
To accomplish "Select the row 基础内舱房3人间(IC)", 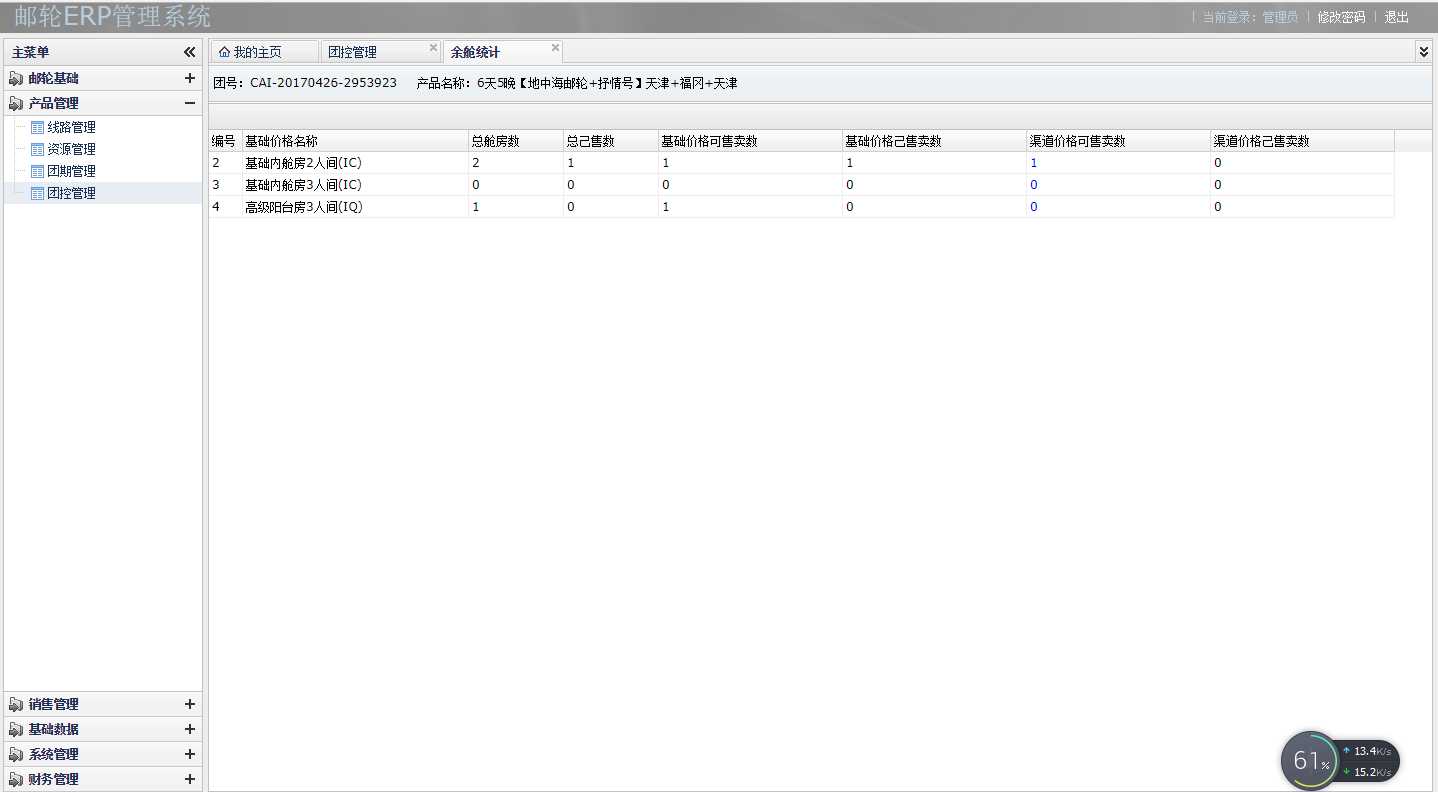I will [801, 184].
